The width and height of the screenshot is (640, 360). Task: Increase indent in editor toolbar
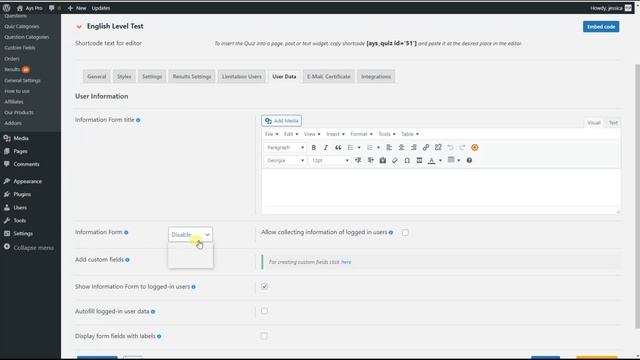click(370, 160)
